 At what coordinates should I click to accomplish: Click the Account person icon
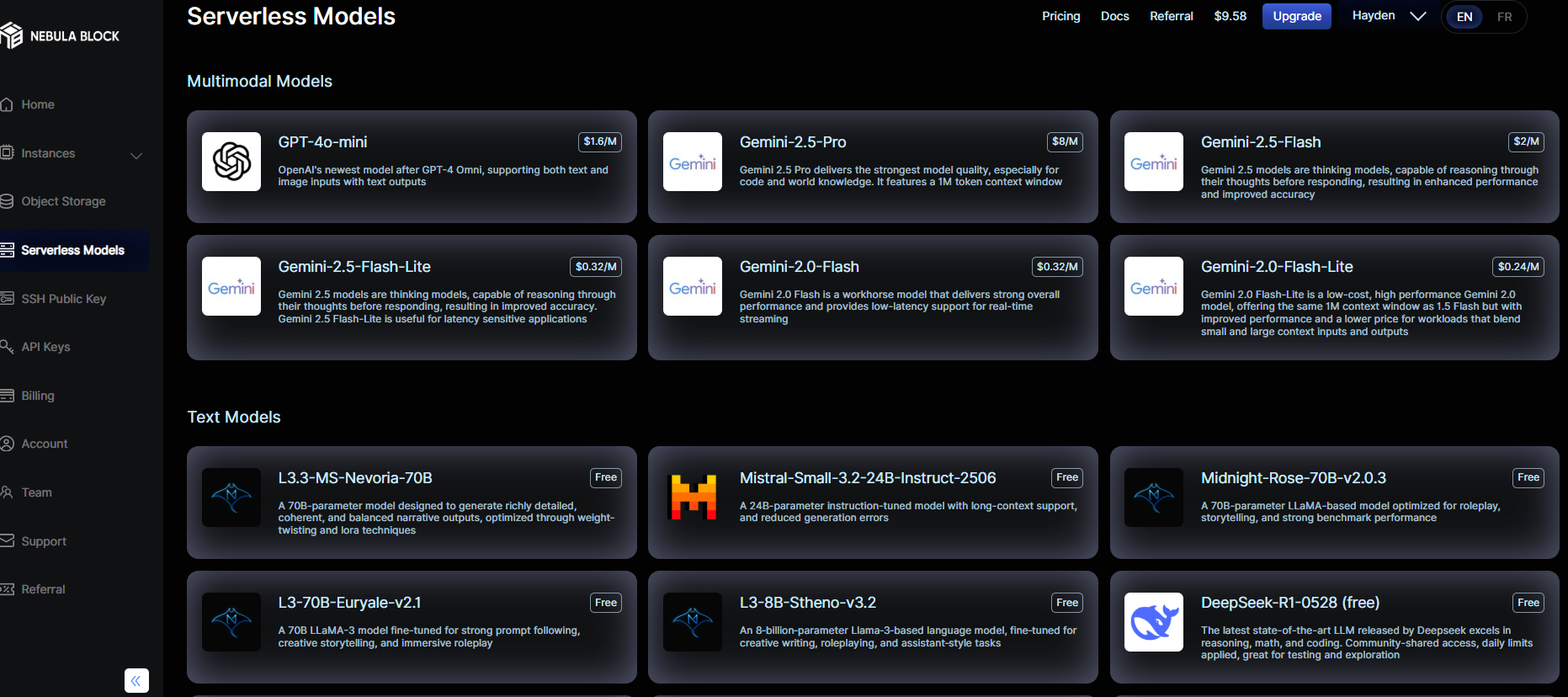[x=7, y=444]
